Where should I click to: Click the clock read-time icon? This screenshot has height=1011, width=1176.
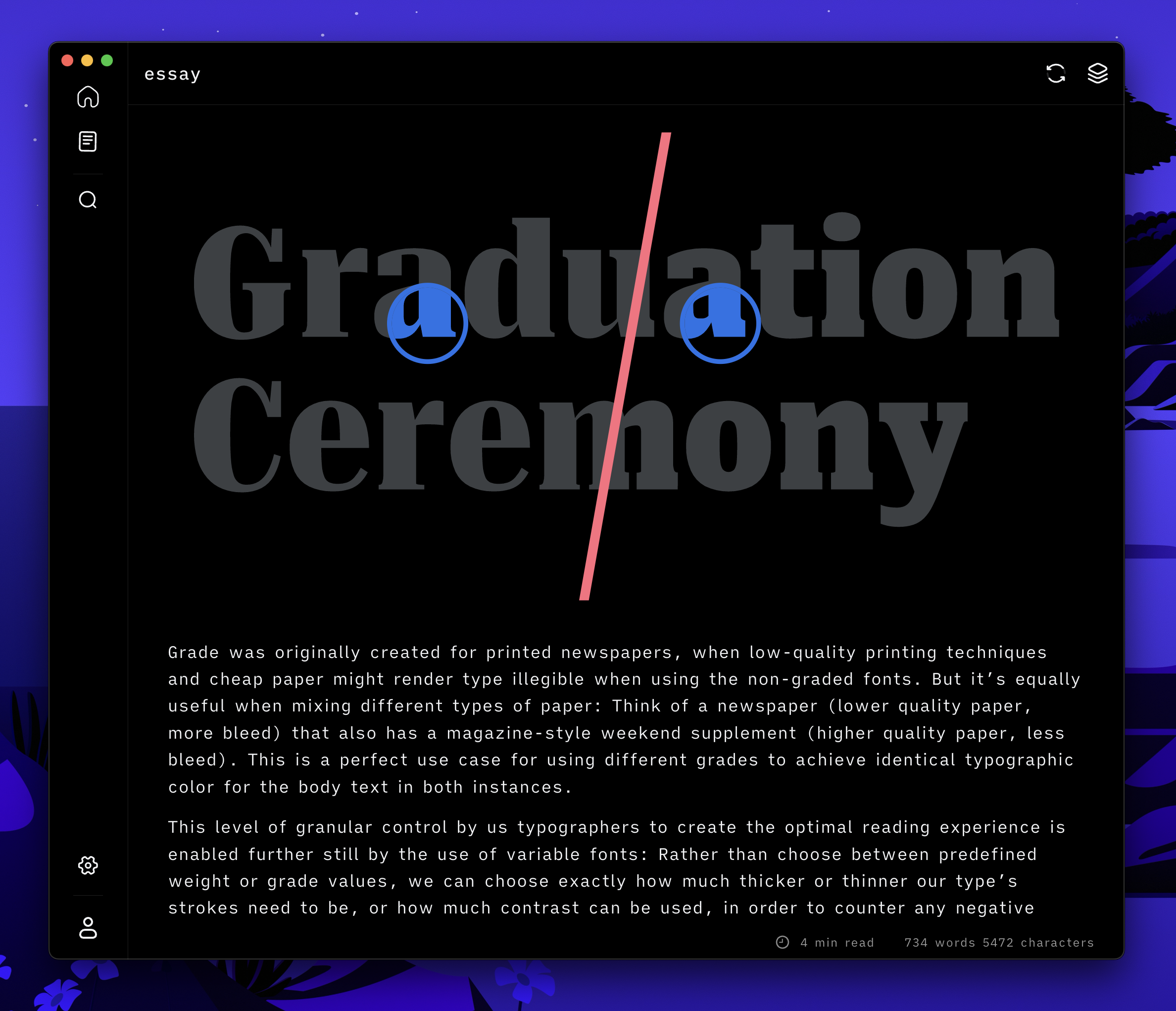(x=782, y=942)
